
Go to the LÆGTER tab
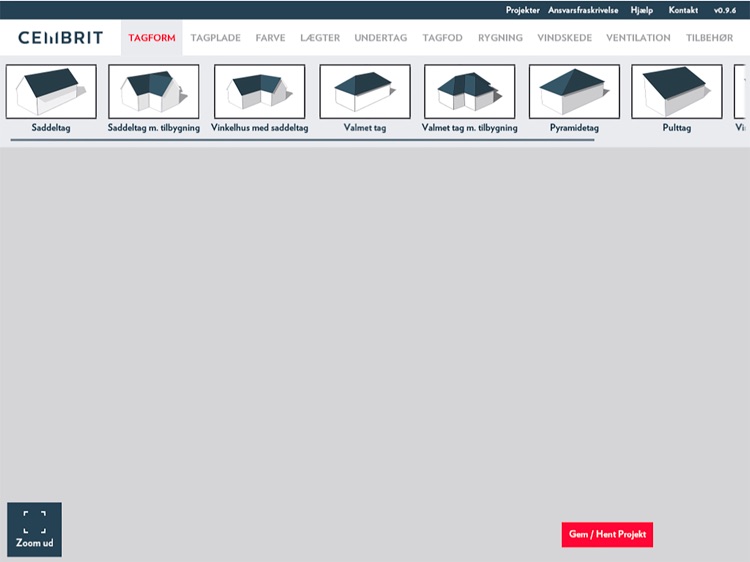(x=320, y=38)
